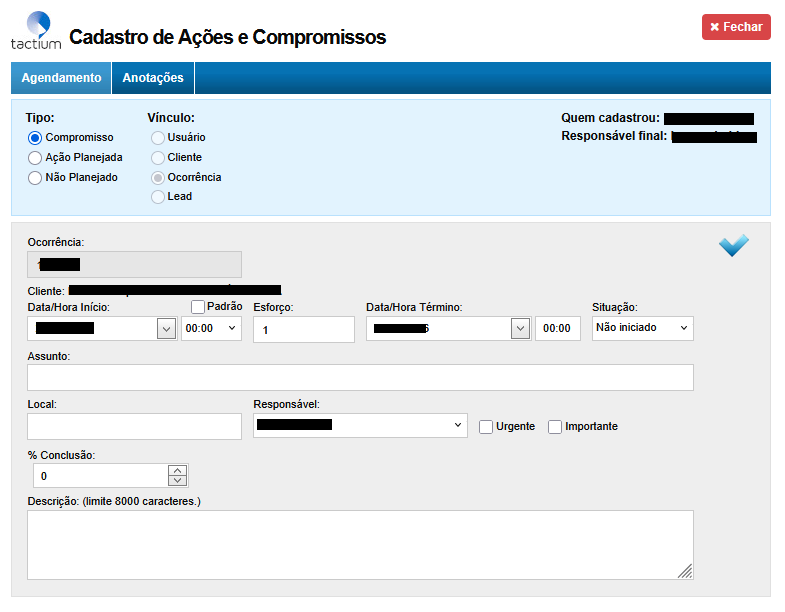This screenshot has height=612, width=785.
Task: Click the % Conclusão value field
Action: pos(101,476)
